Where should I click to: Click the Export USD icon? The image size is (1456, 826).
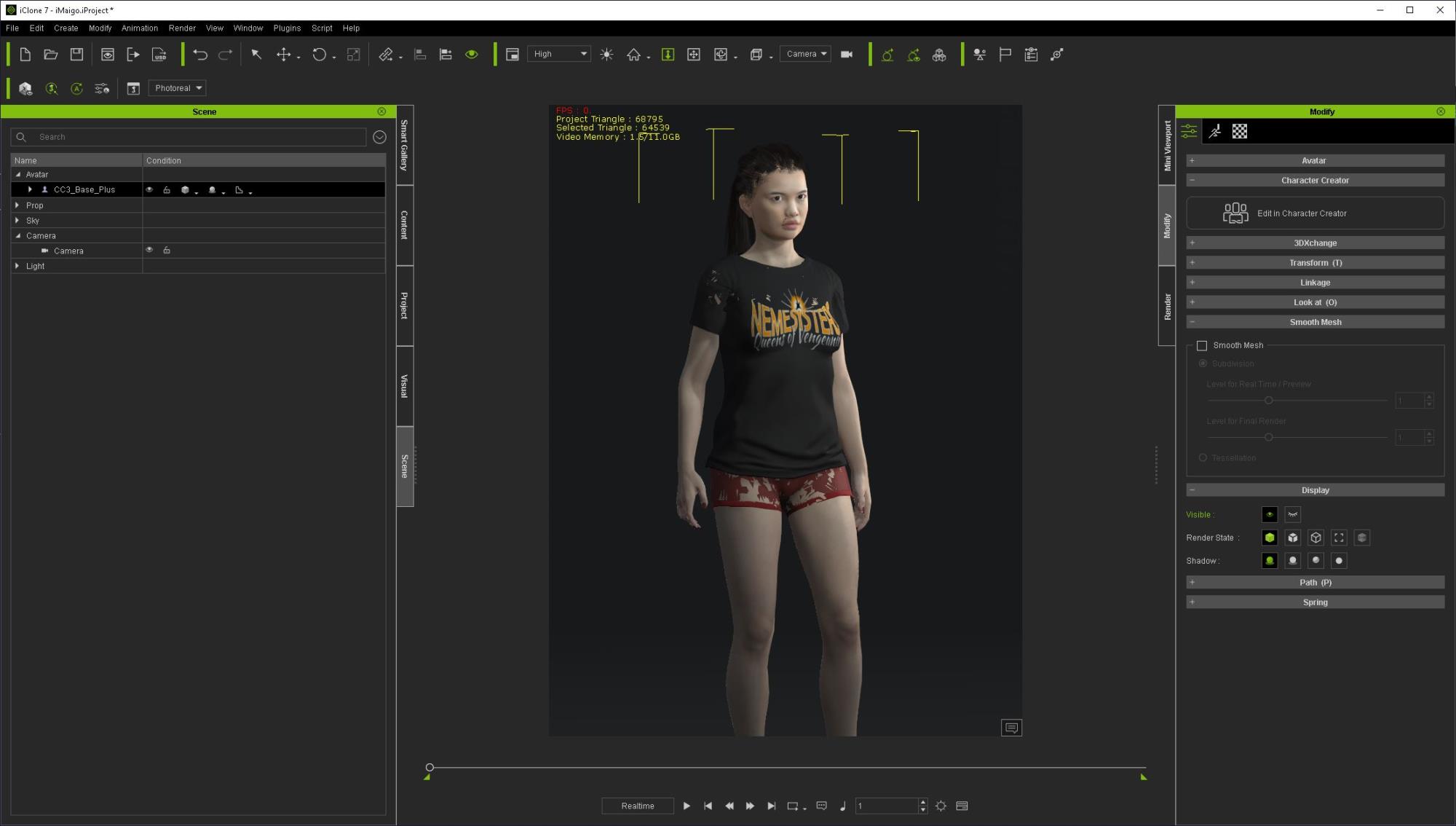point(159,55)
